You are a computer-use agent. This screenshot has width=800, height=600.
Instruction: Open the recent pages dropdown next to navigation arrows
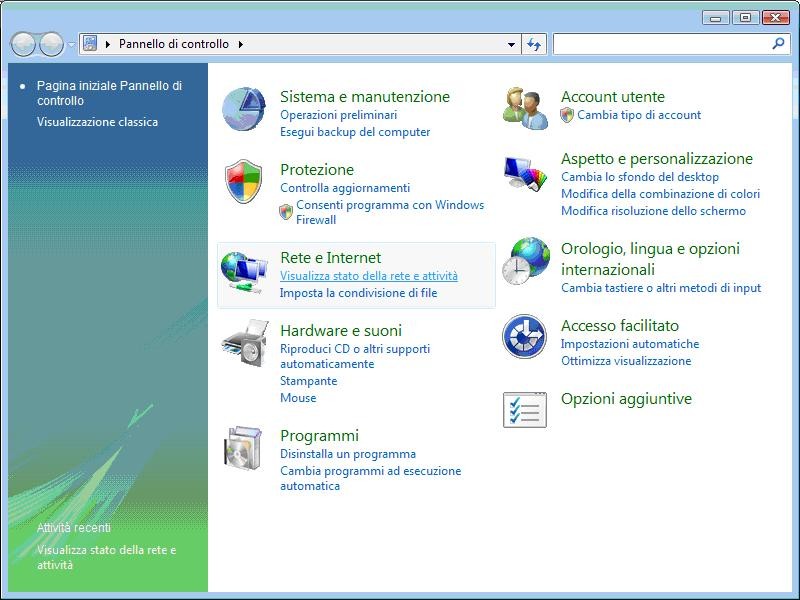pos(71,44)
